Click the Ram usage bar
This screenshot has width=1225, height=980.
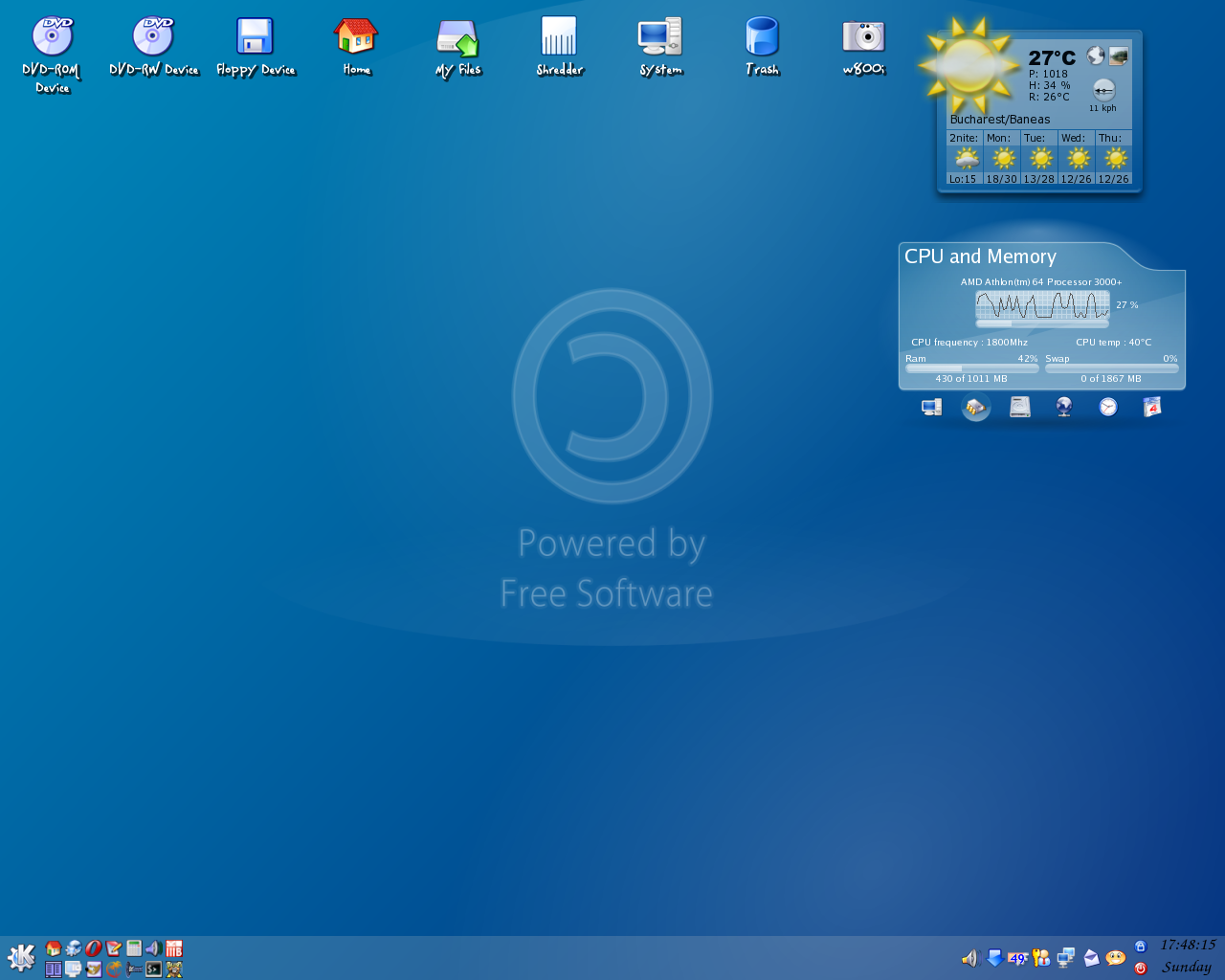click(971, 368)
